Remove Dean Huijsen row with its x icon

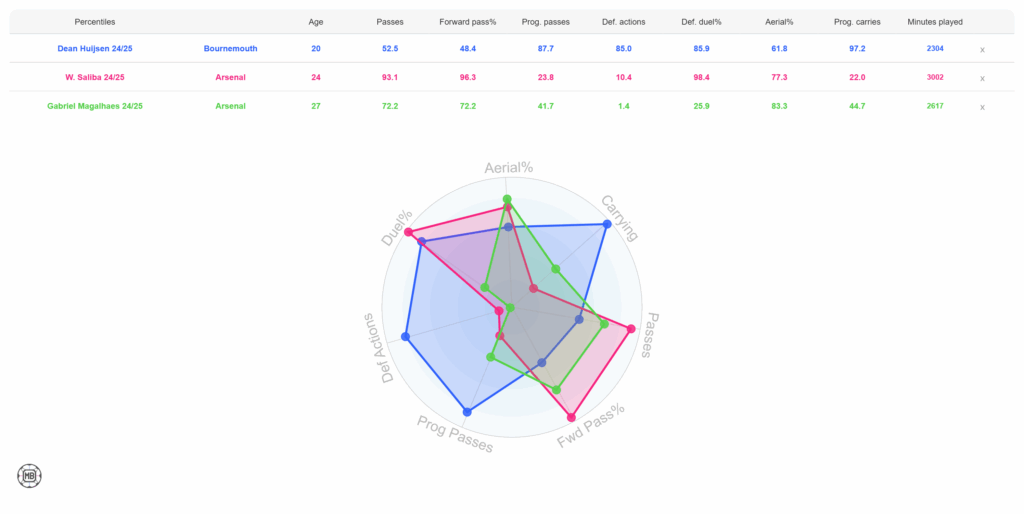click(982, 49)
